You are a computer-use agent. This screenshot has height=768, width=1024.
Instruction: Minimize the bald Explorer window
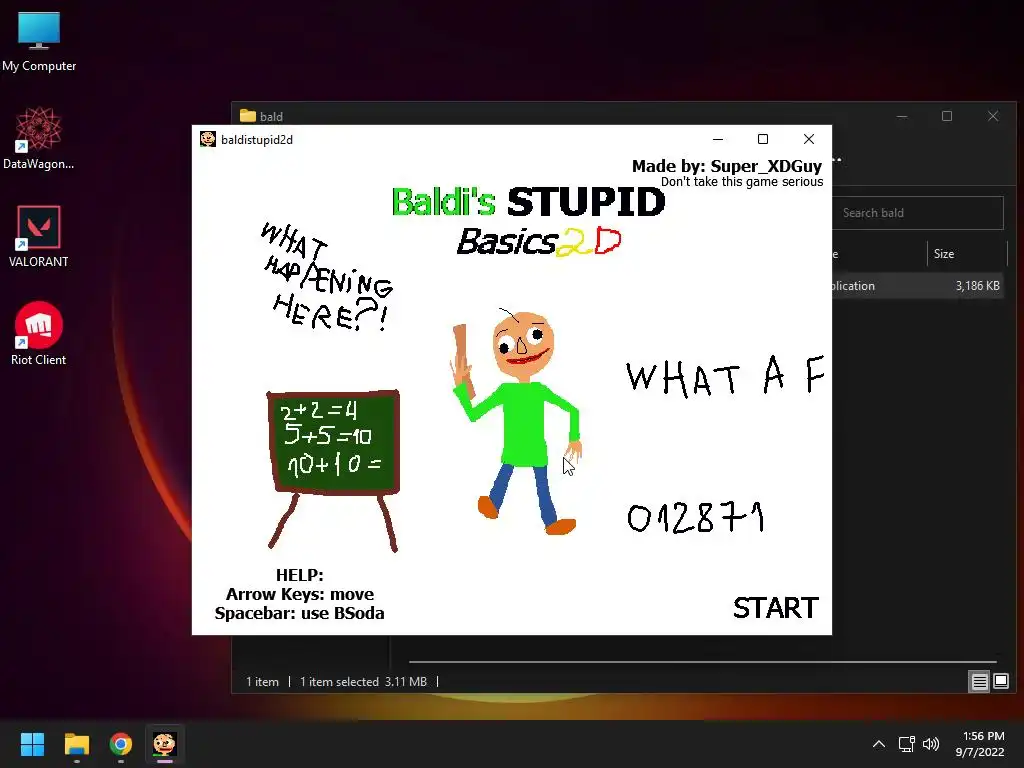click(902, 116)
